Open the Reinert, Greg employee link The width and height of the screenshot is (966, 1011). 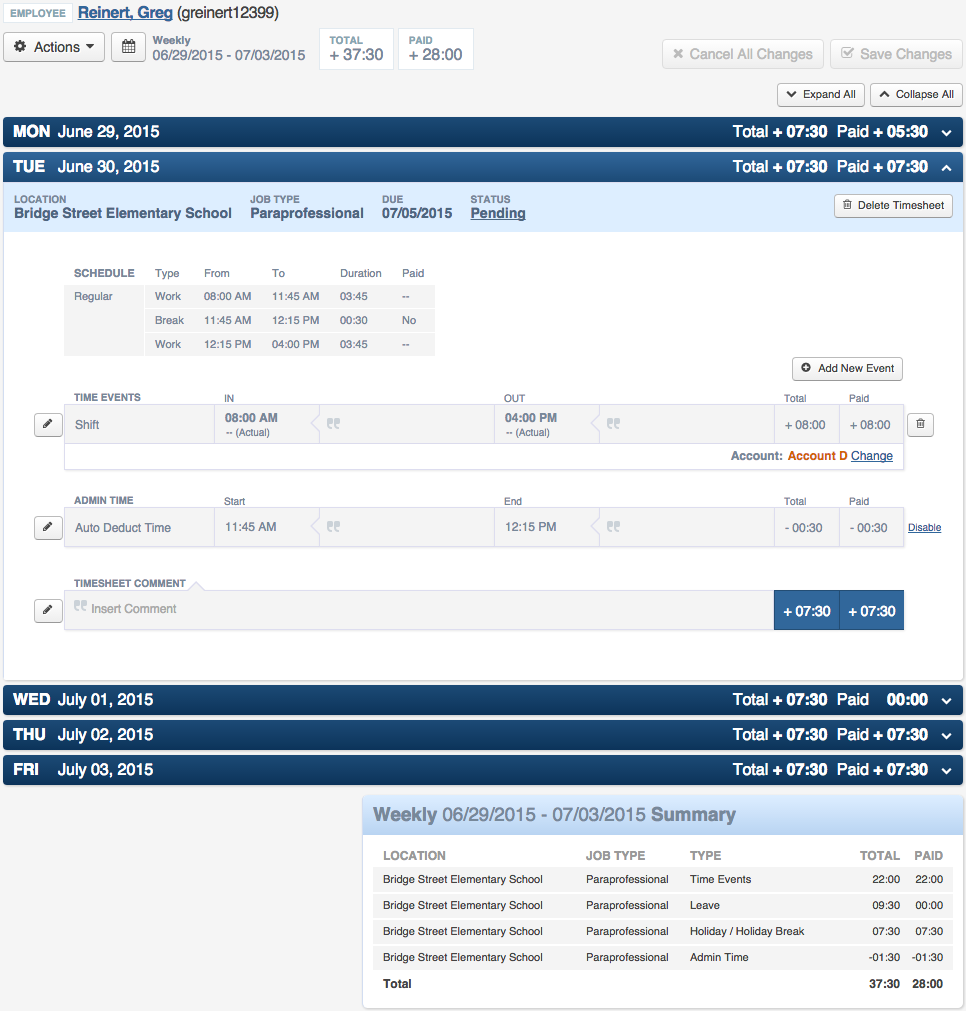125,13
